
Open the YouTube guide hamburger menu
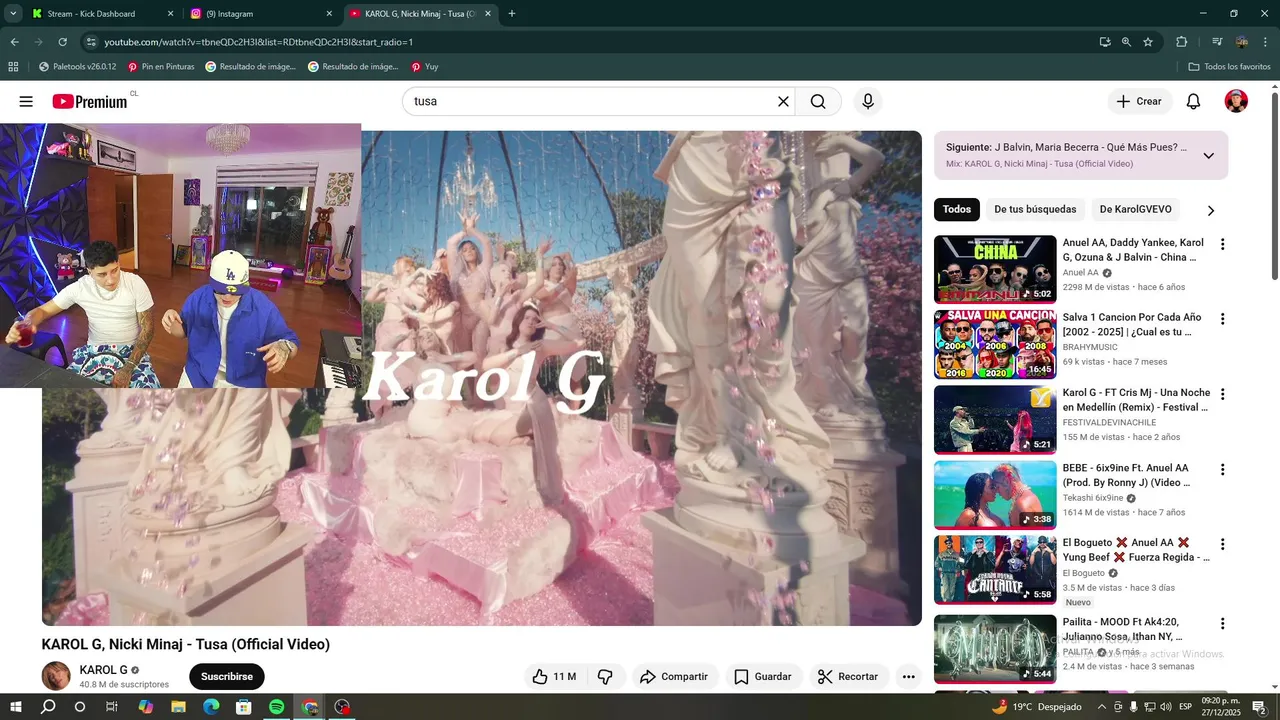click(26, 101)
